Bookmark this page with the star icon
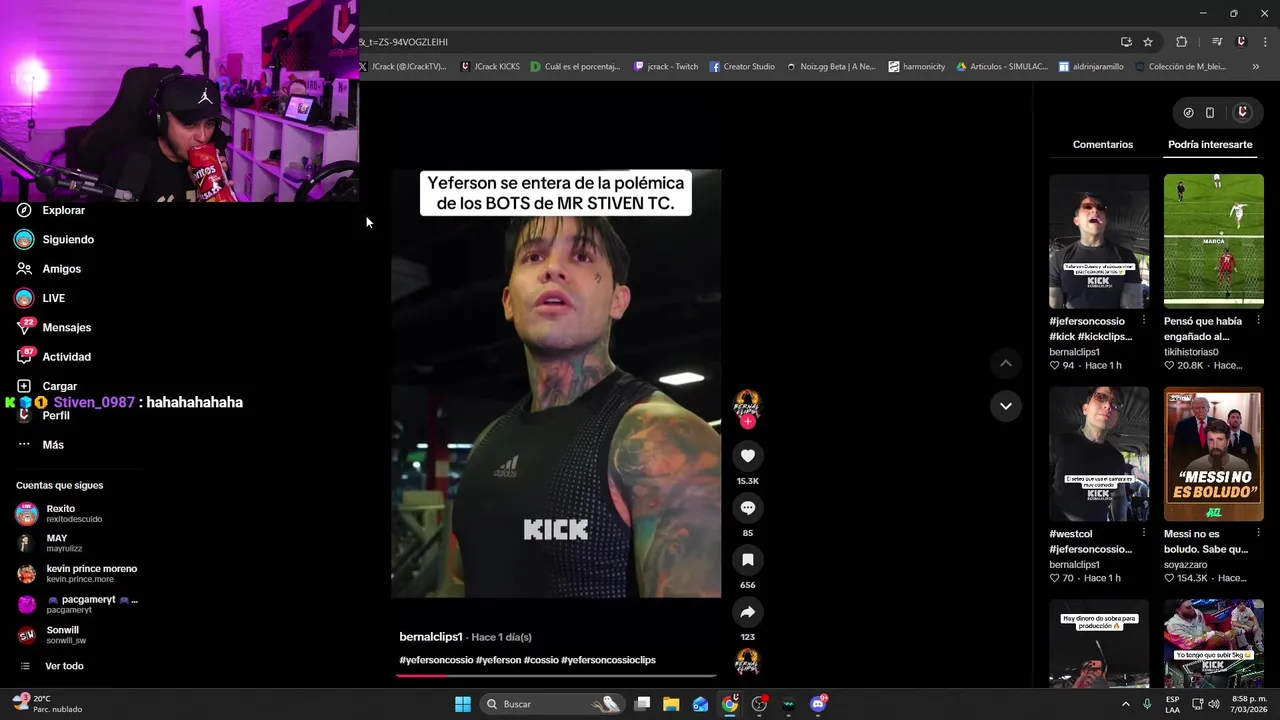Screen dimensions: 1280x720 click(1148, 42)
